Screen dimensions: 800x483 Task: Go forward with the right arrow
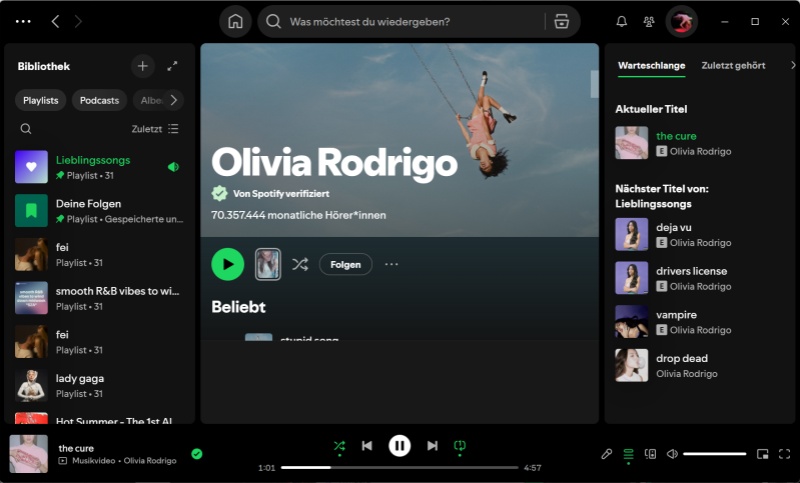[78, 21]
